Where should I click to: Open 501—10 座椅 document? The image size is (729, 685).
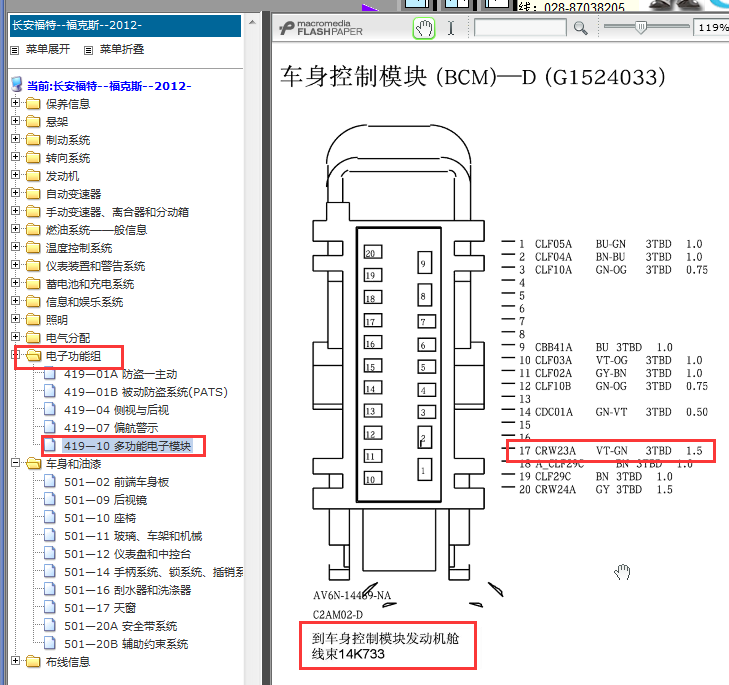pyautogui.click(x=100, y=519)
